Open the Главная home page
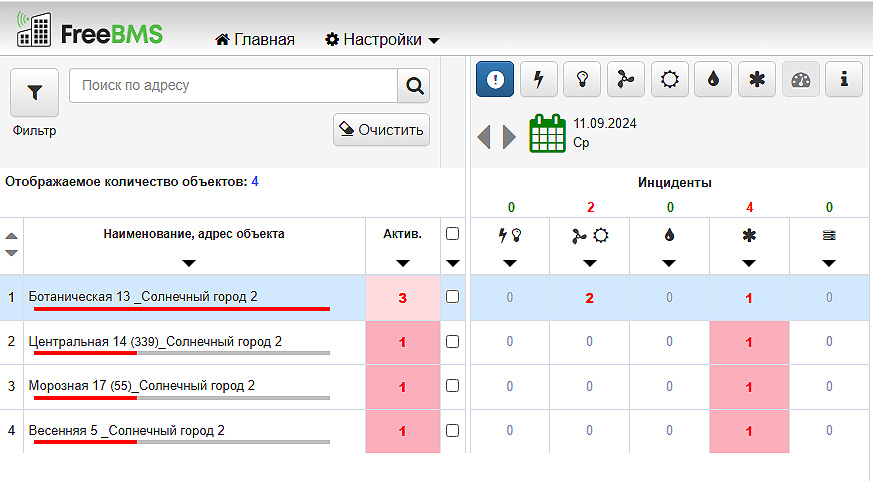 tap(255, 40)
